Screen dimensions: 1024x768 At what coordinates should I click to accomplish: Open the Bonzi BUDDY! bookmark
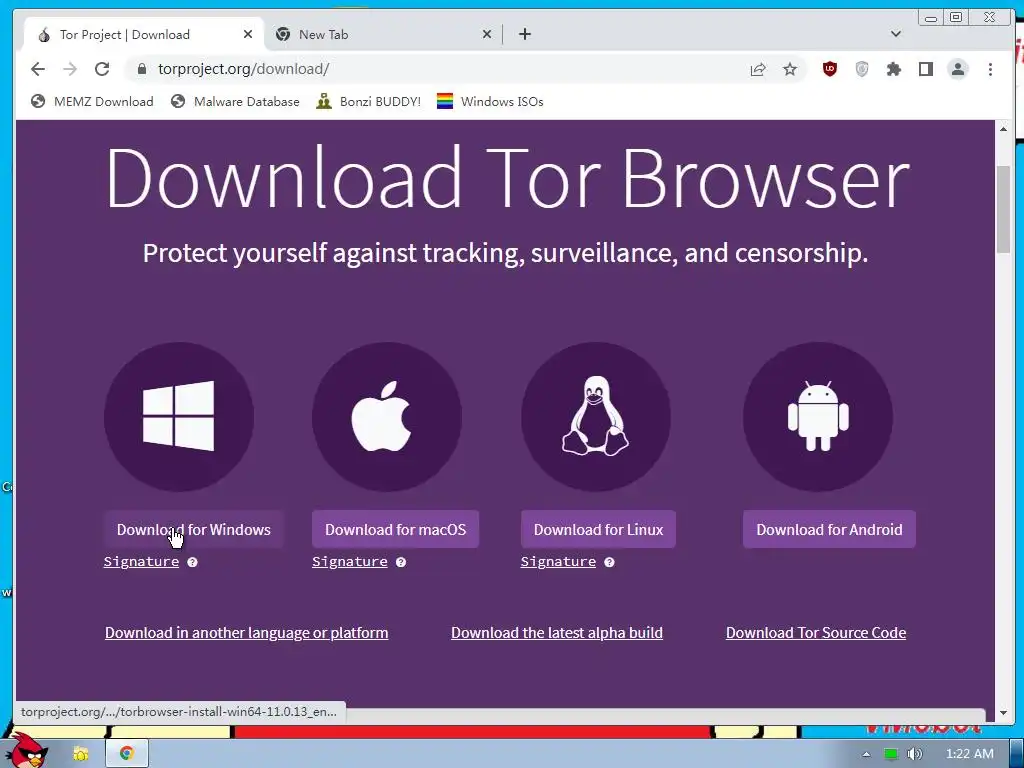tap(368, 102)
